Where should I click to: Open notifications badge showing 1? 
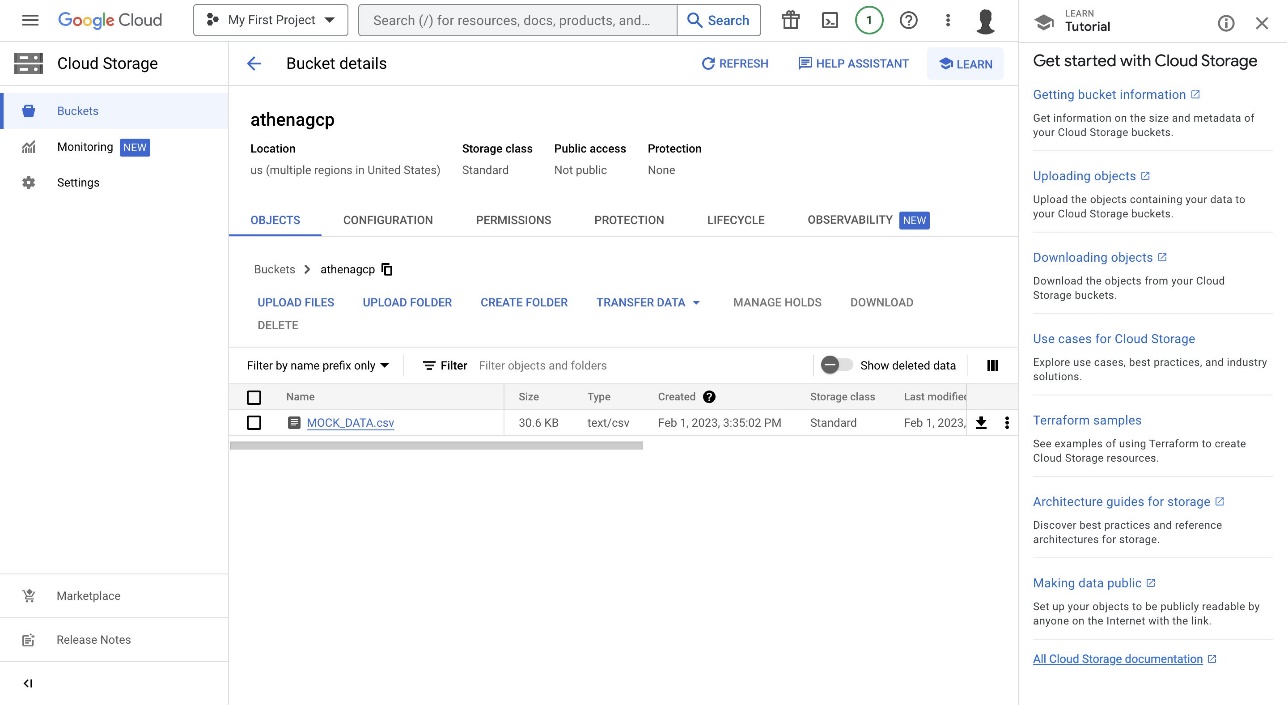coord(869,20)
